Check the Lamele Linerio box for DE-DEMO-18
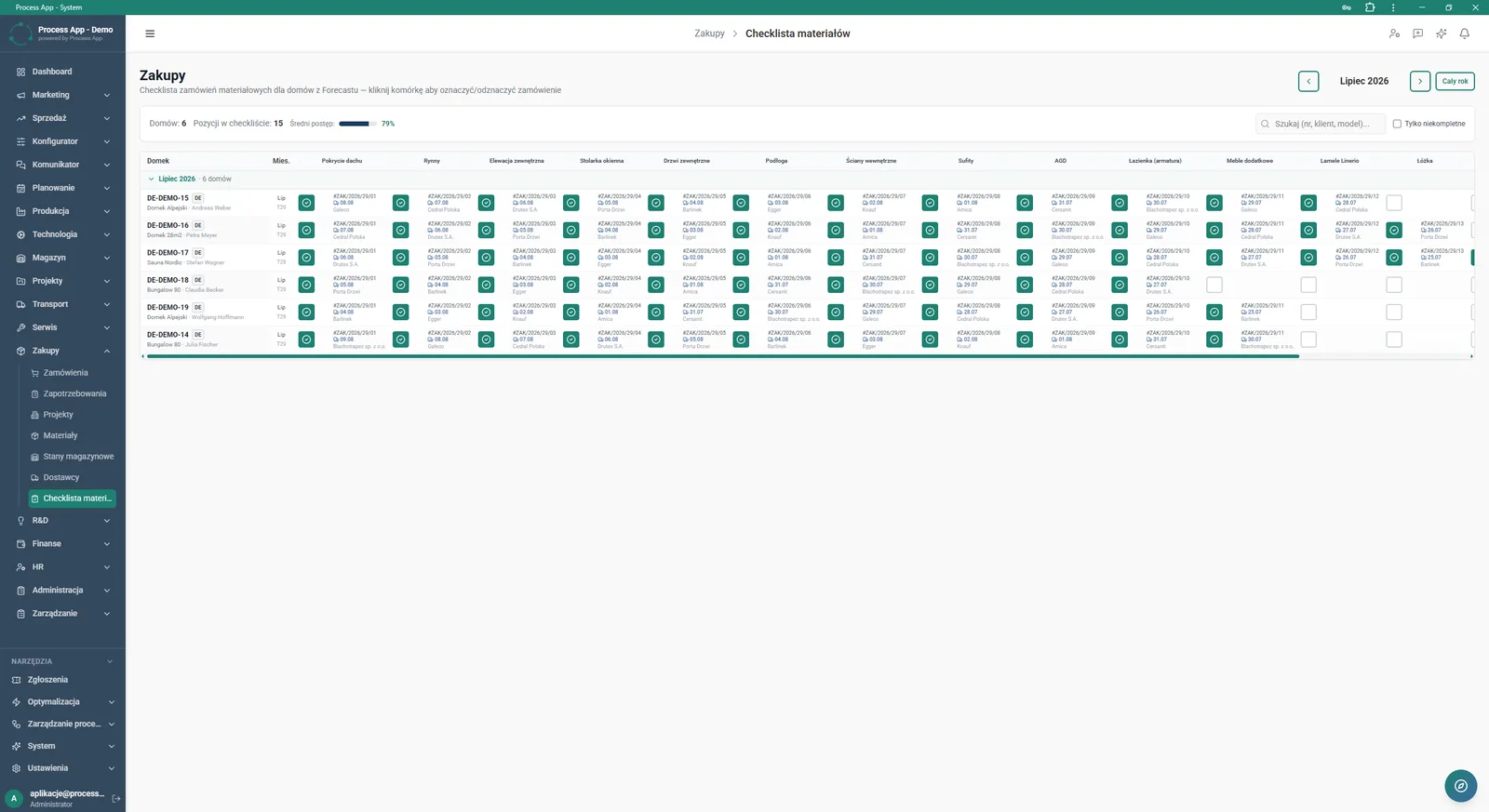The width and height of the screenshot is (1489, 812). click(x=1308, y=285)
